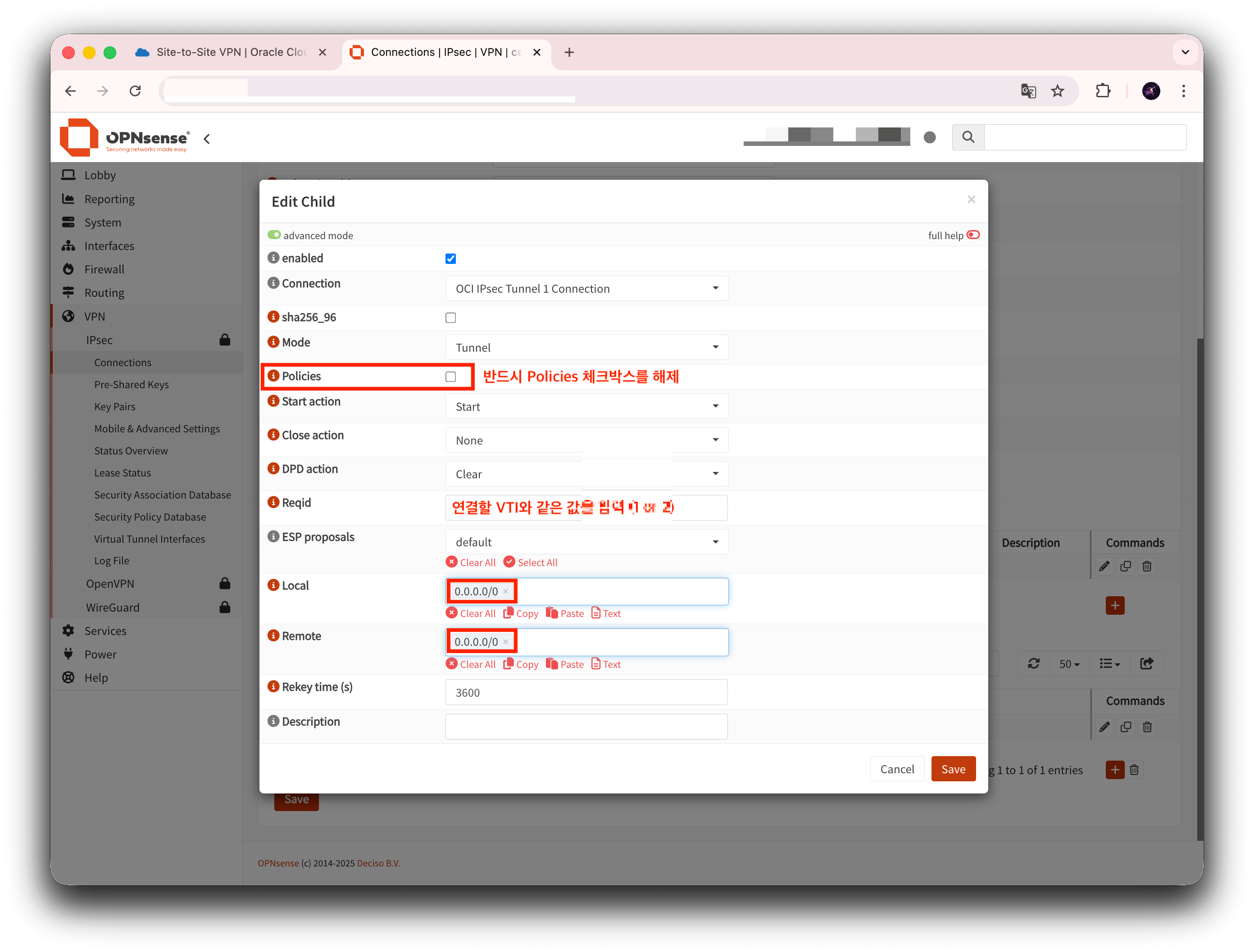
Task: Click the Paste icon under Local field
Action: coord(552,613)
